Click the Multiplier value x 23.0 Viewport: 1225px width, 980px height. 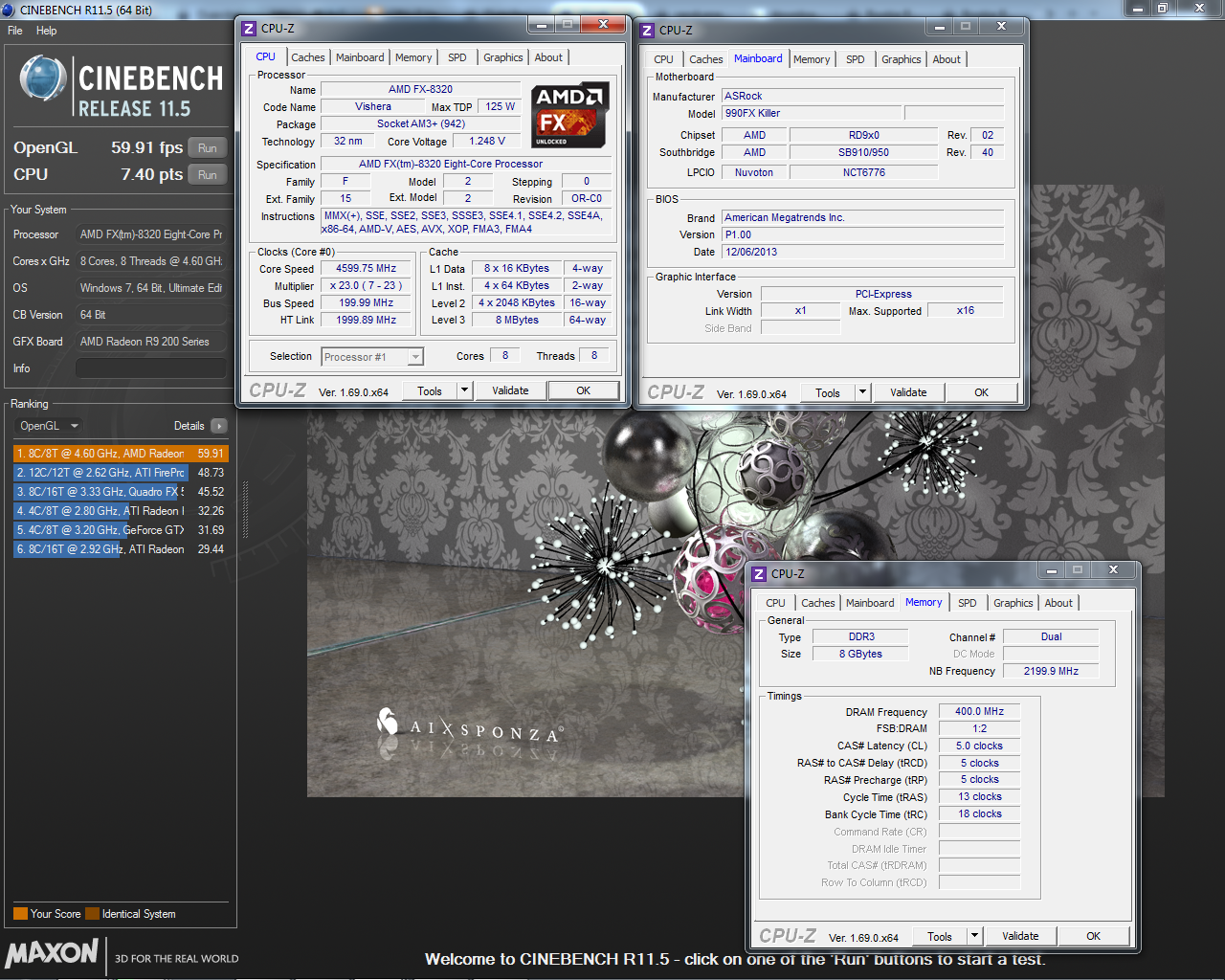click(x=366, y=286)
